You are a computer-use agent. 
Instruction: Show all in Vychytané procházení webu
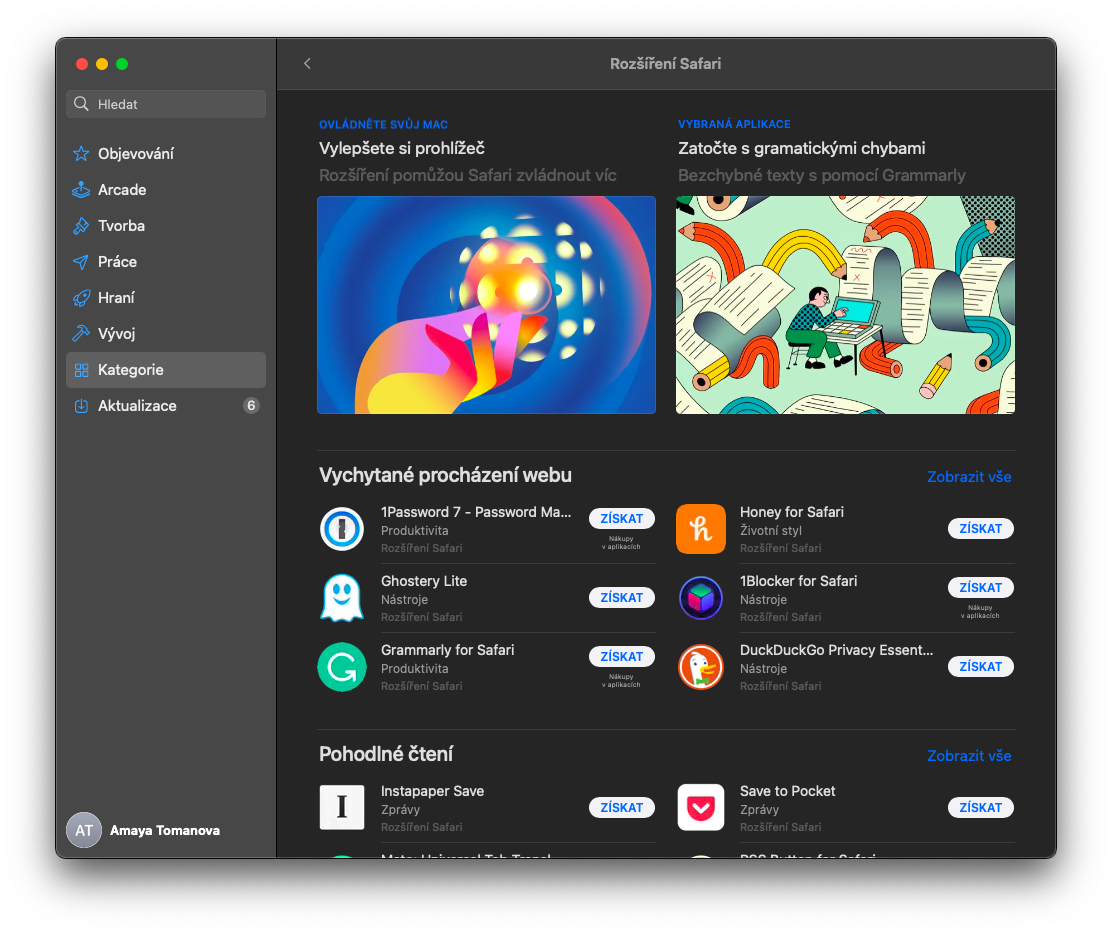(x=969, y=477)
